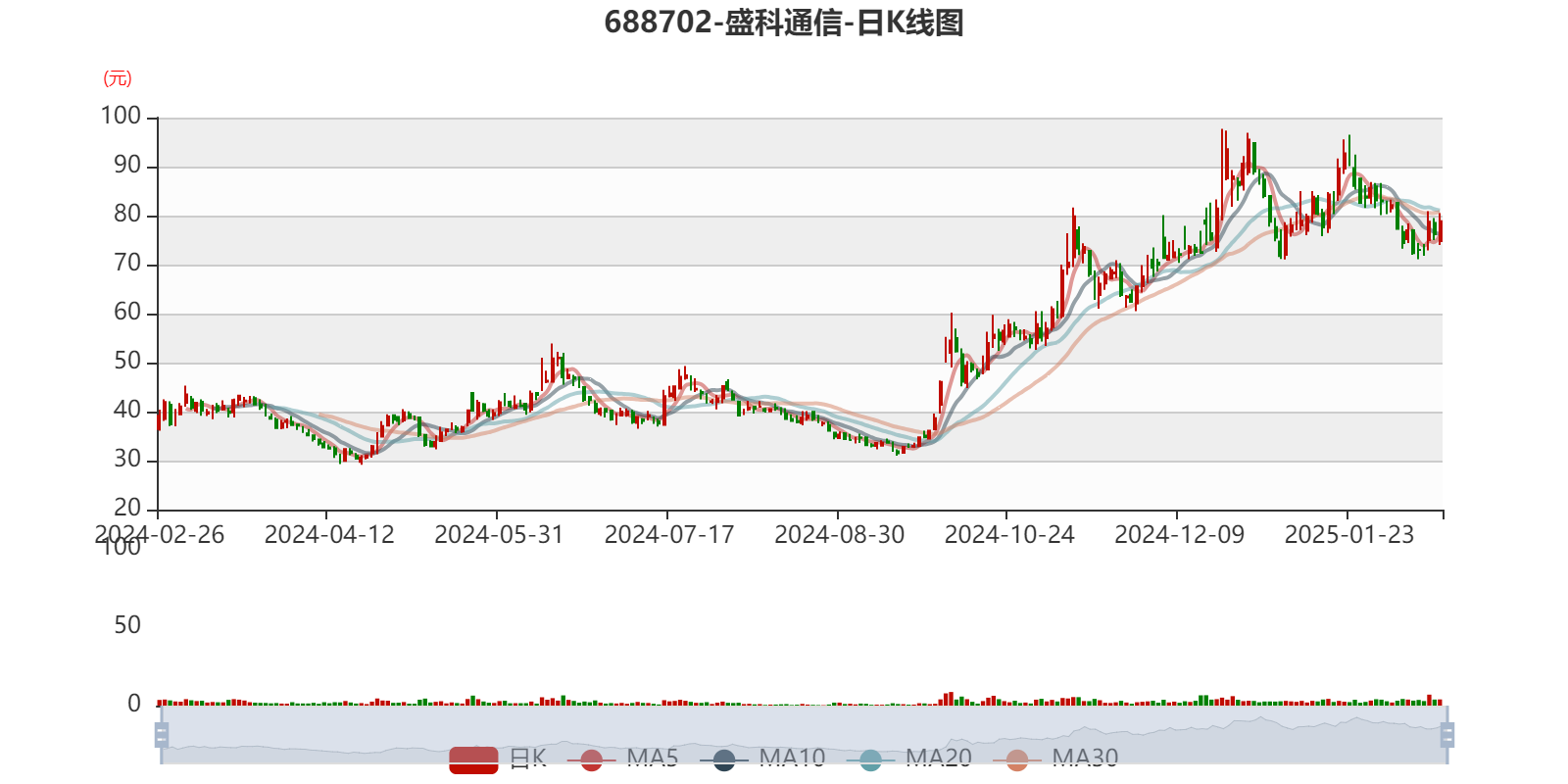Select the 2024-02-26 date axis label
Viewport: 1568px width, 784px height.
click(160, 534)
